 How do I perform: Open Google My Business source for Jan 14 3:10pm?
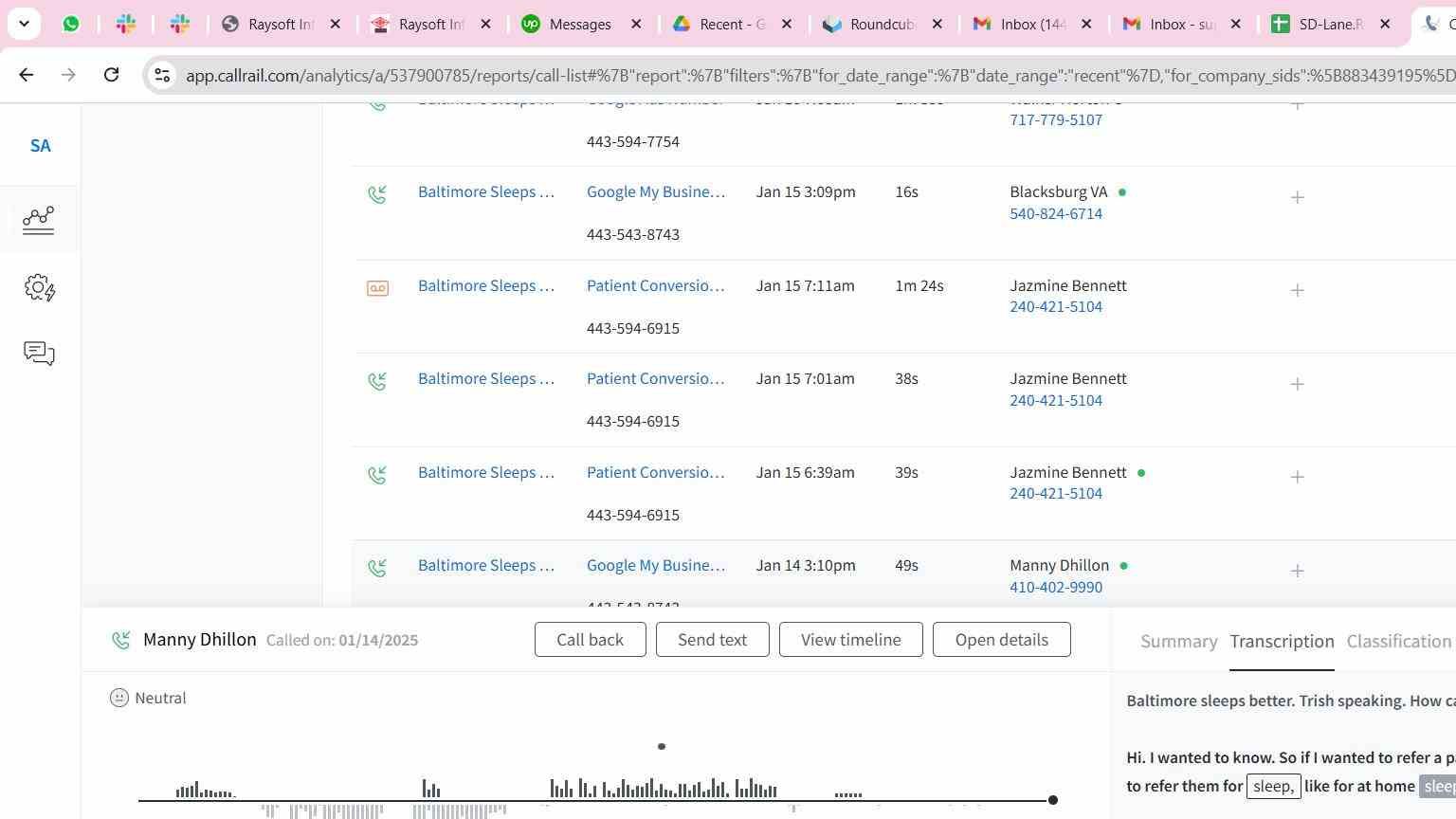pos(656,565)
